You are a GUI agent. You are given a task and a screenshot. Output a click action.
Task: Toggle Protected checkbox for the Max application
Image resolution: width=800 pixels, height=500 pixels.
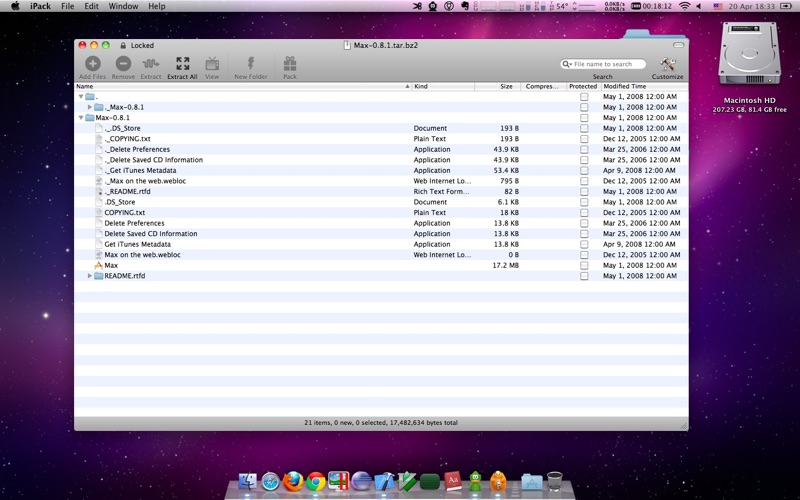tap(584, 265)
